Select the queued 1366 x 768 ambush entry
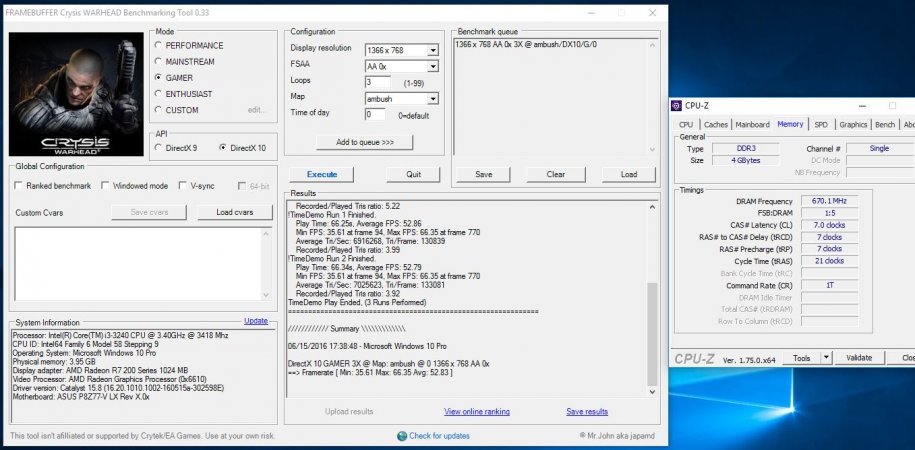This screenshot has height=450, width=915. pyautogui.click(x=526, y=44)
